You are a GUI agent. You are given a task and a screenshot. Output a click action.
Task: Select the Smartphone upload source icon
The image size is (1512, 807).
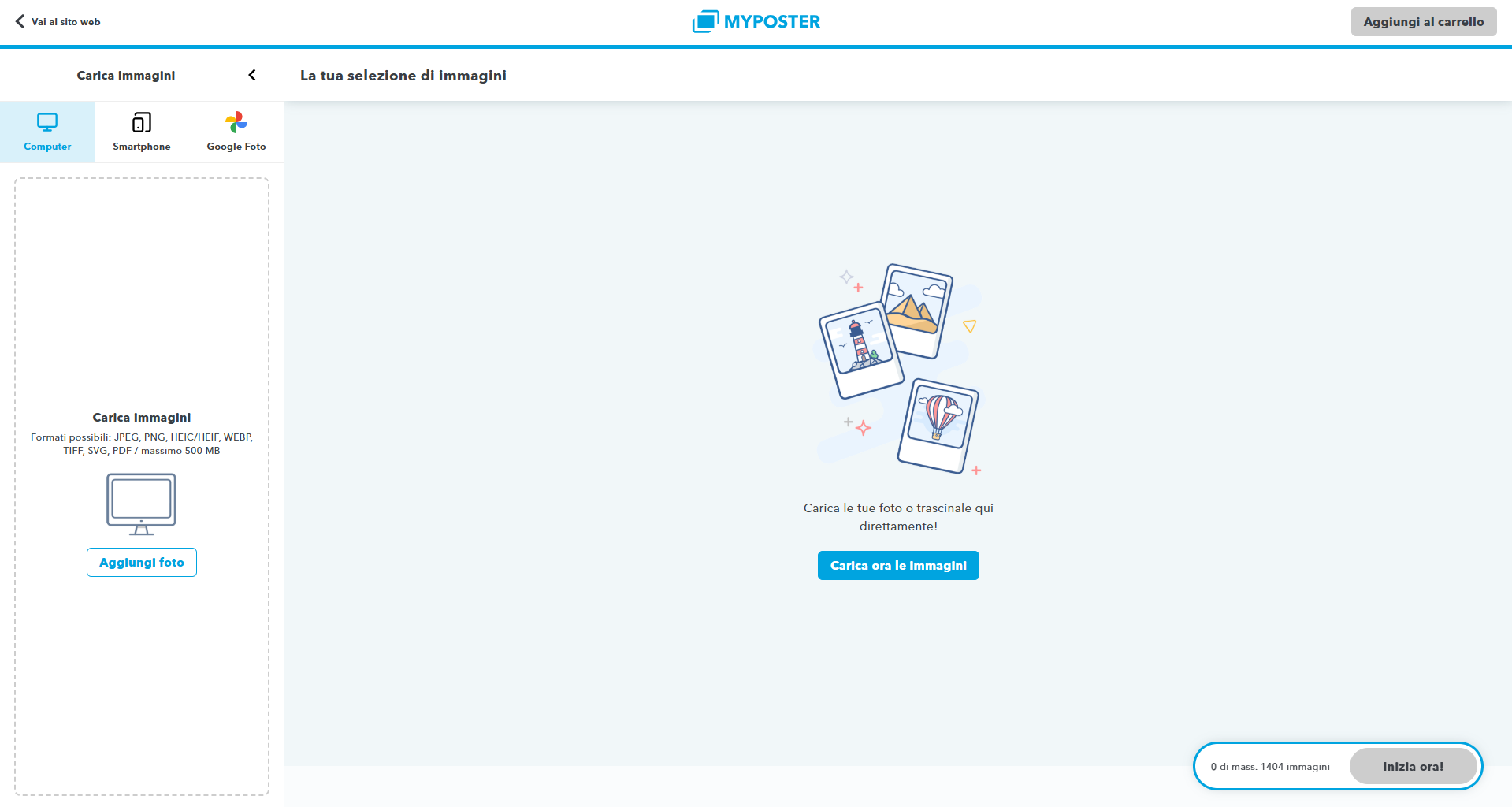pyautogui.click(x=141, y=123)
